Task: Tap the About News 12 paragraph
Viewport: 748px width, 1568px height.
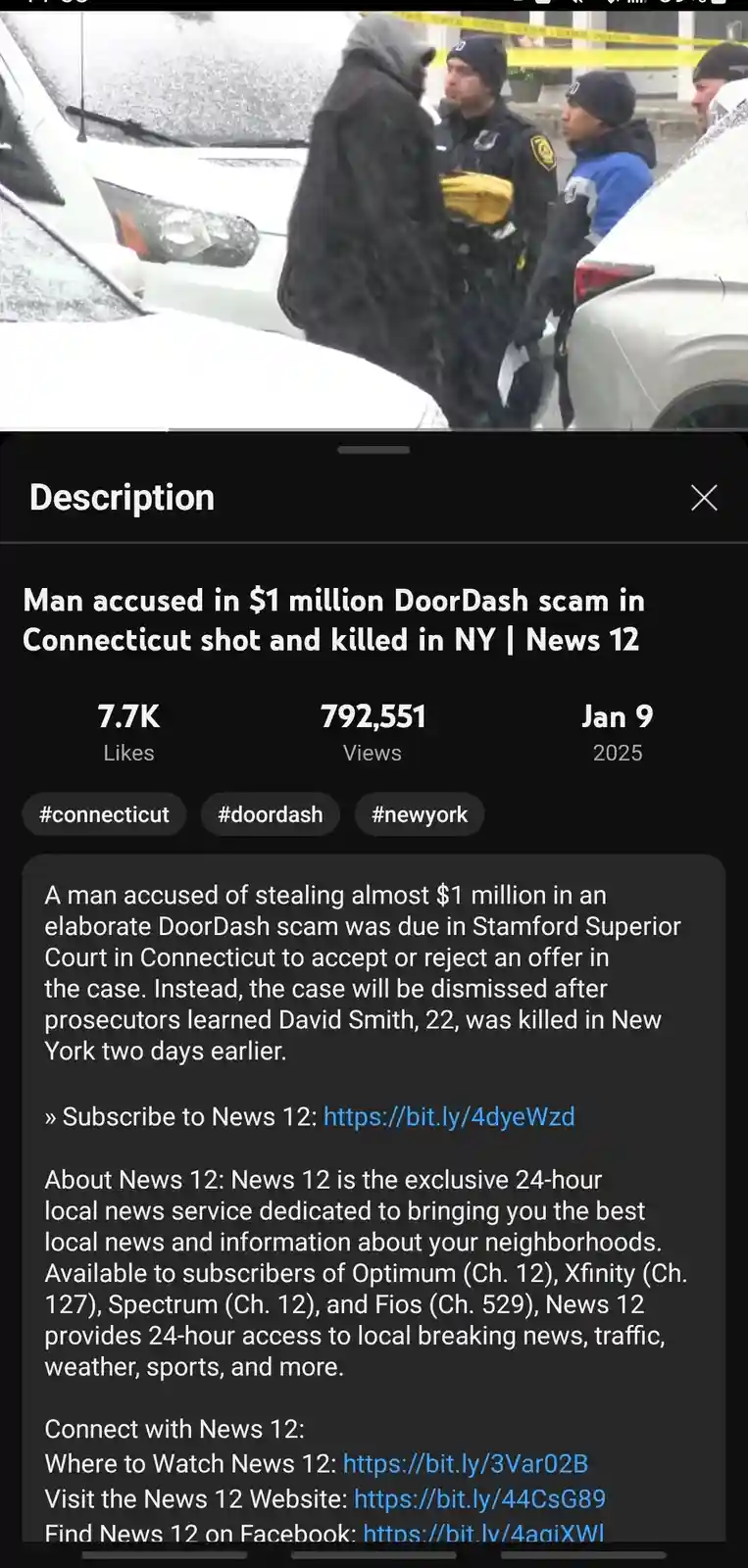Action: pyautogui.click(x=366, y=1273)
